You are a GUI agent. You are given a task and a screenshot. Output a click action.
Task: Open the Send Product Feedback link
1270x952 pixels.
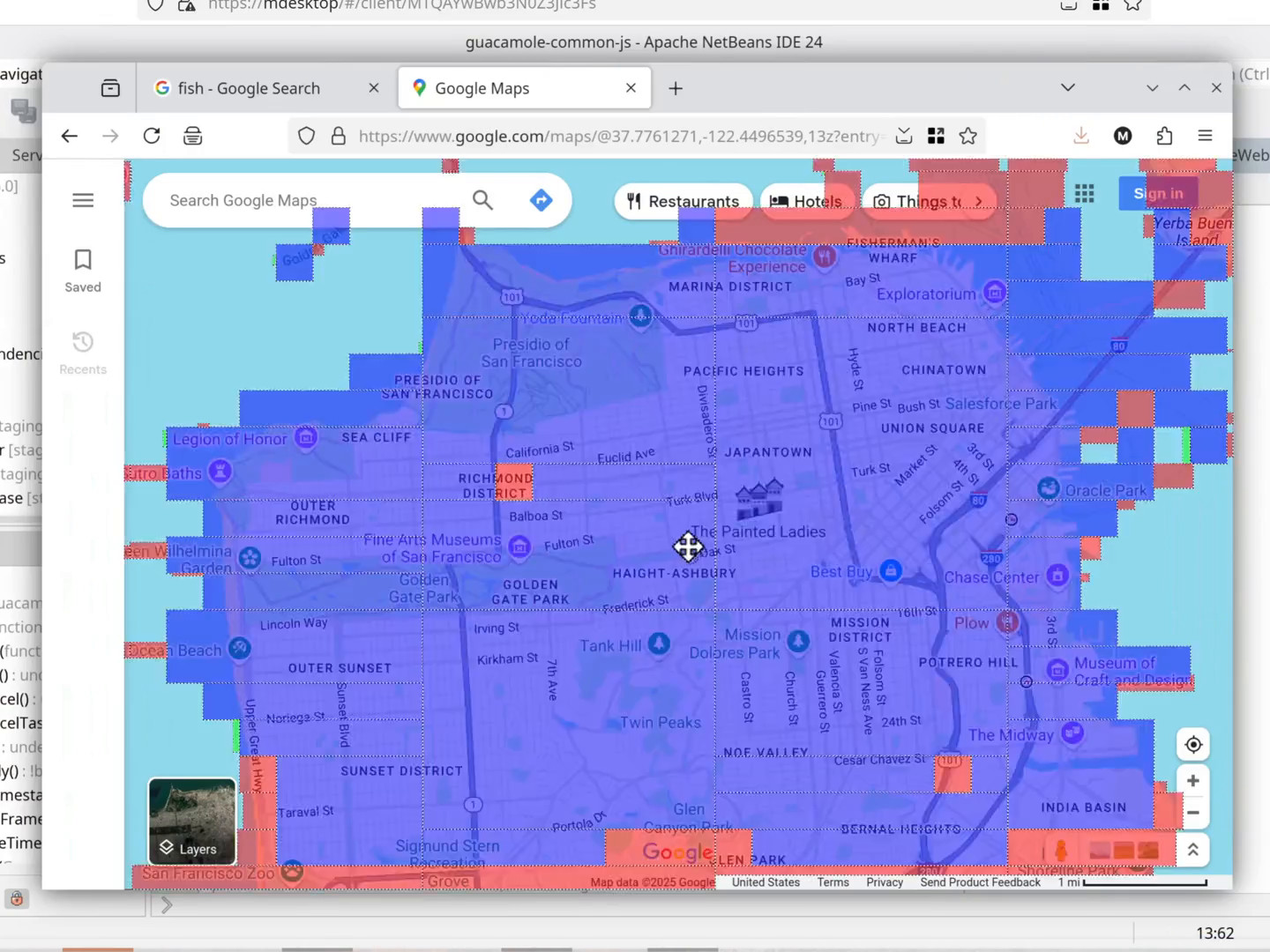[980, 882]
